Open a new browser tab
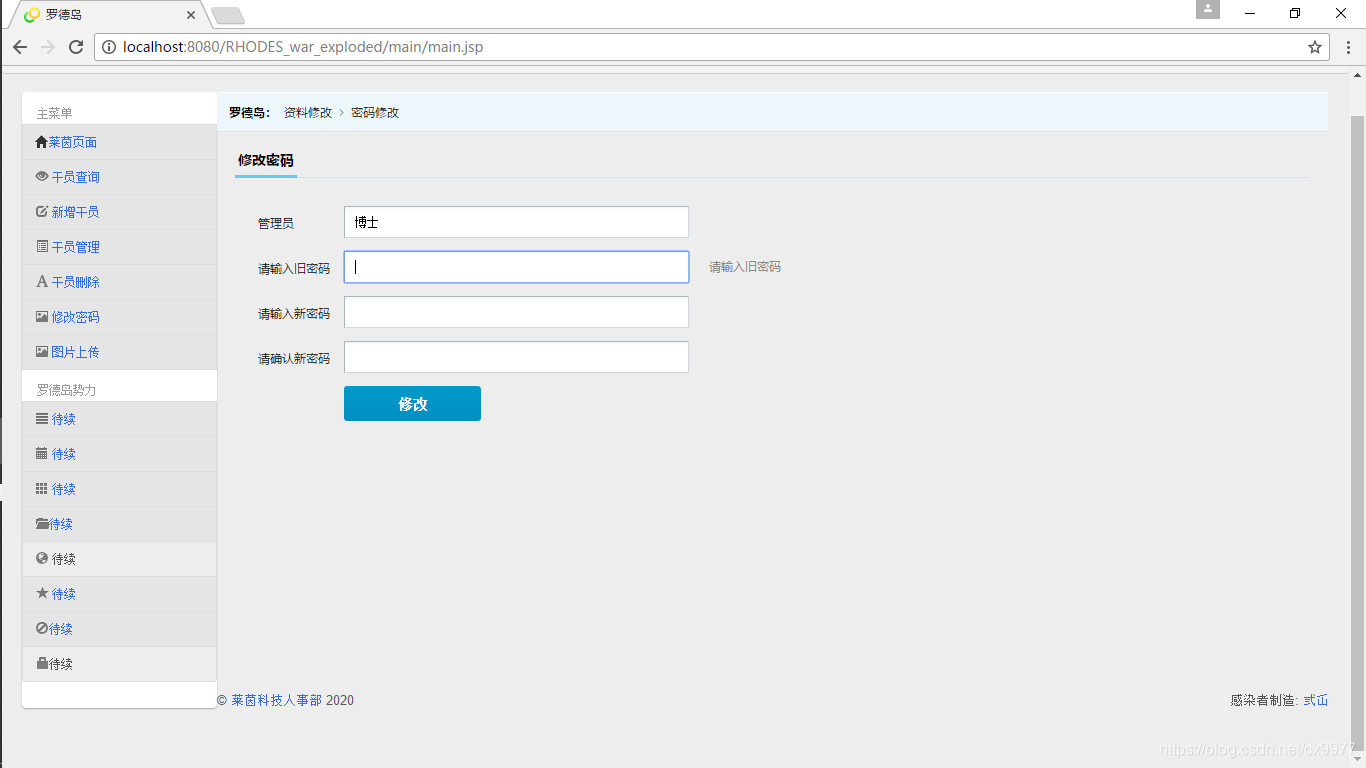1366x768 pixels. [x=228, y=15]
